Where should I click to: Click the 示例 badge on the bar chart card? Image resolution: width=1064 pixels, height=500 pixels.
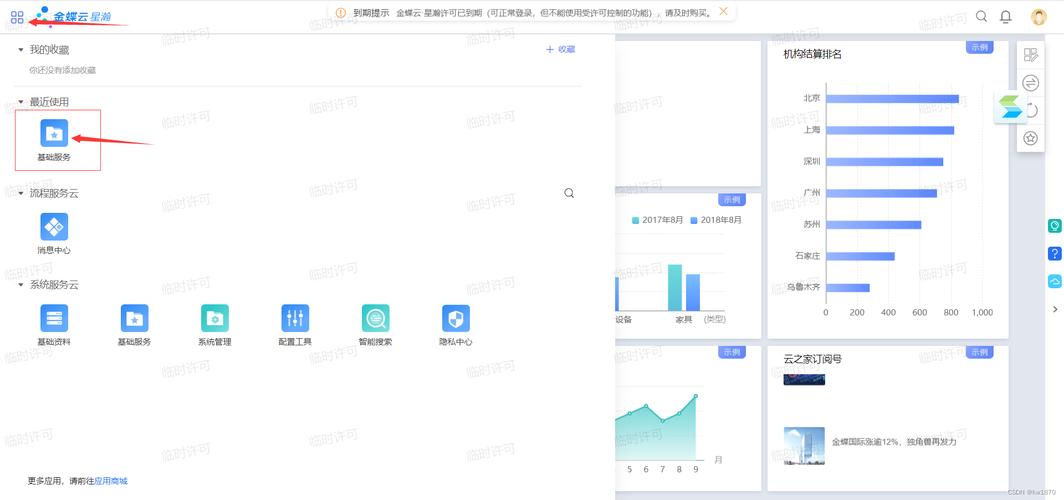click(x=732, y=199)
